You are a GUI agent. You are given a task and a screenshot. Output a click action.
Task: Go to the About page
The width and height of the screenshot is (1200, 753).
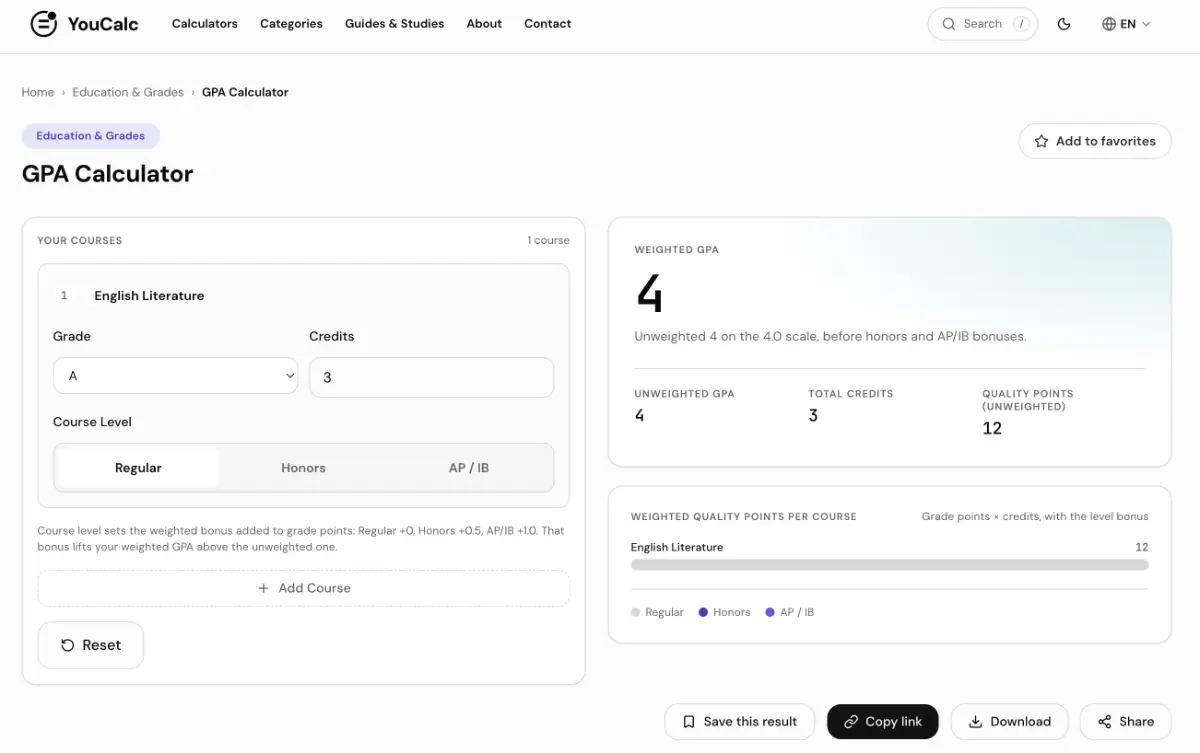click(484, 24)
